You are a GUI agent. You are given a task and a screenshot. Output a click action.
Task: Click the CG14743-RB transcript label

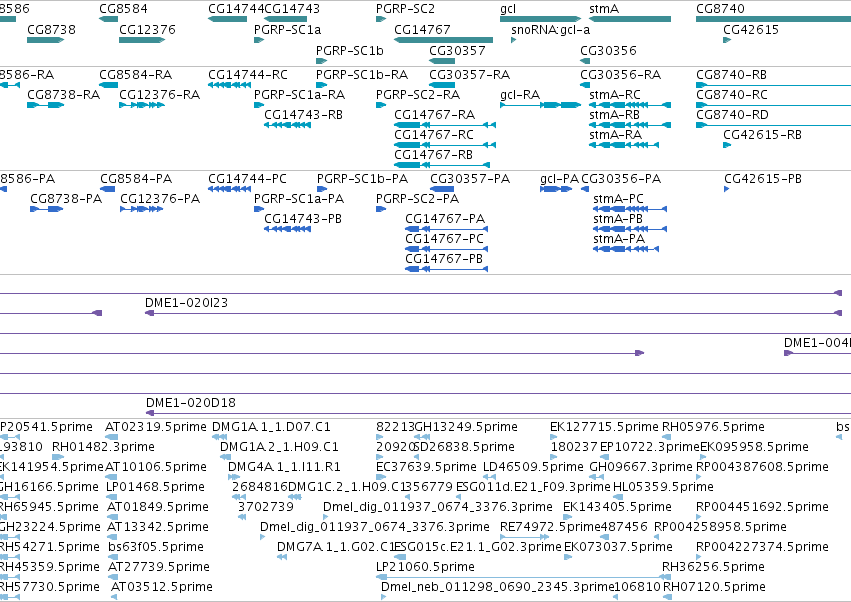point(303,115)
